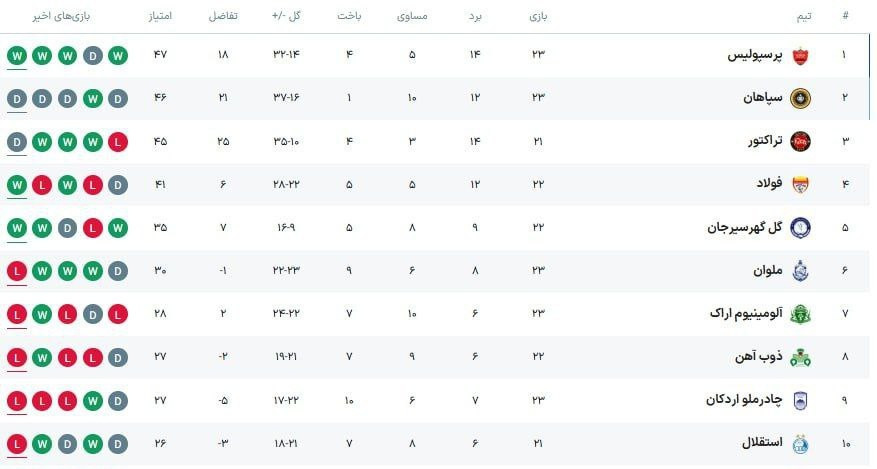Click the Malavan club logo
Viewport: 877px width, 469px height.
pyautogui.click(x=800, y=271)
